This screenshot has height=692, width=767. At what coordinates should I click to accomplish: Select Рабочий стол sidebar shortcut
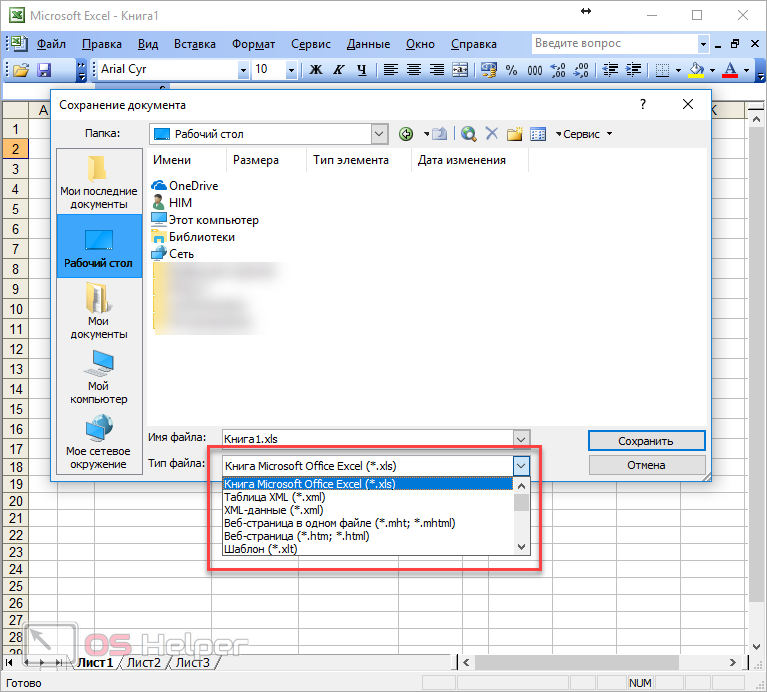99,246
